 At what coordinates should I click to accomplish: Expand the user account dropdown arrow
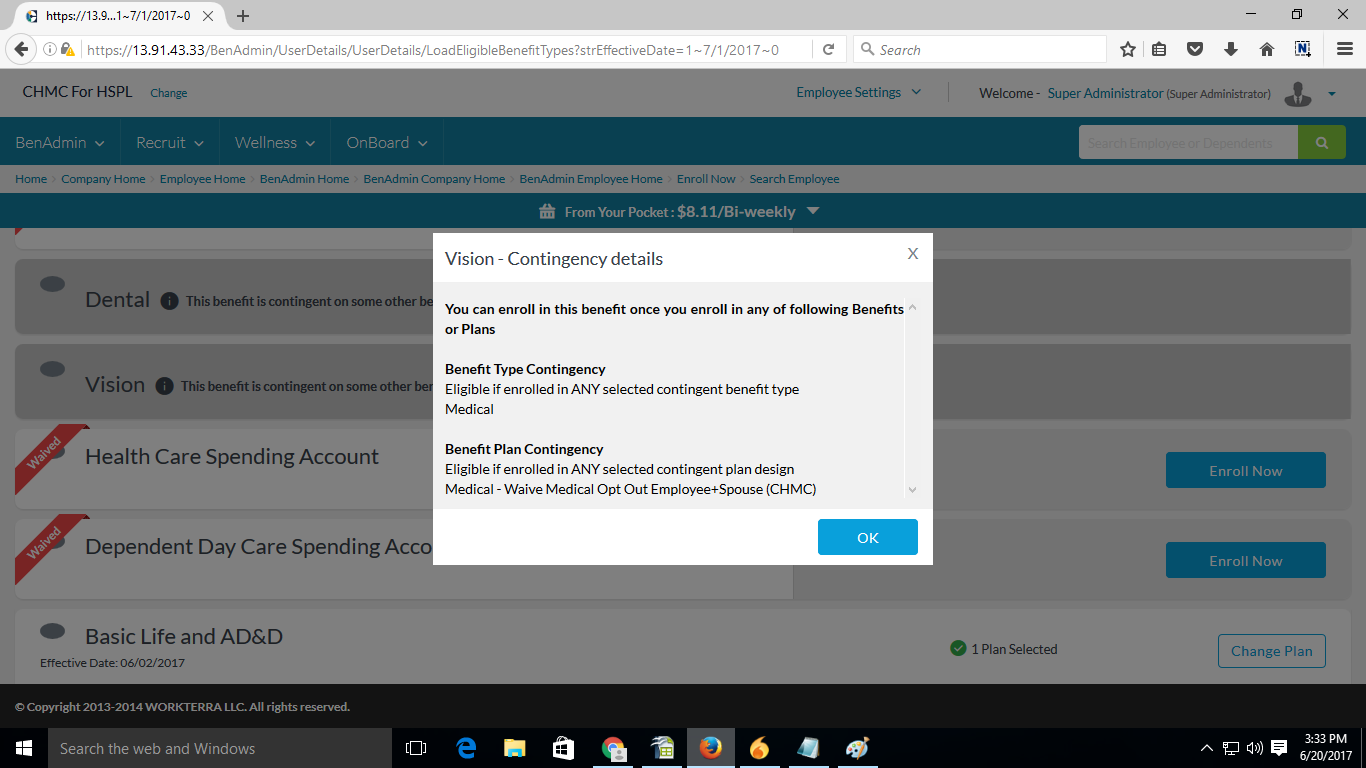pos(1332,94)
